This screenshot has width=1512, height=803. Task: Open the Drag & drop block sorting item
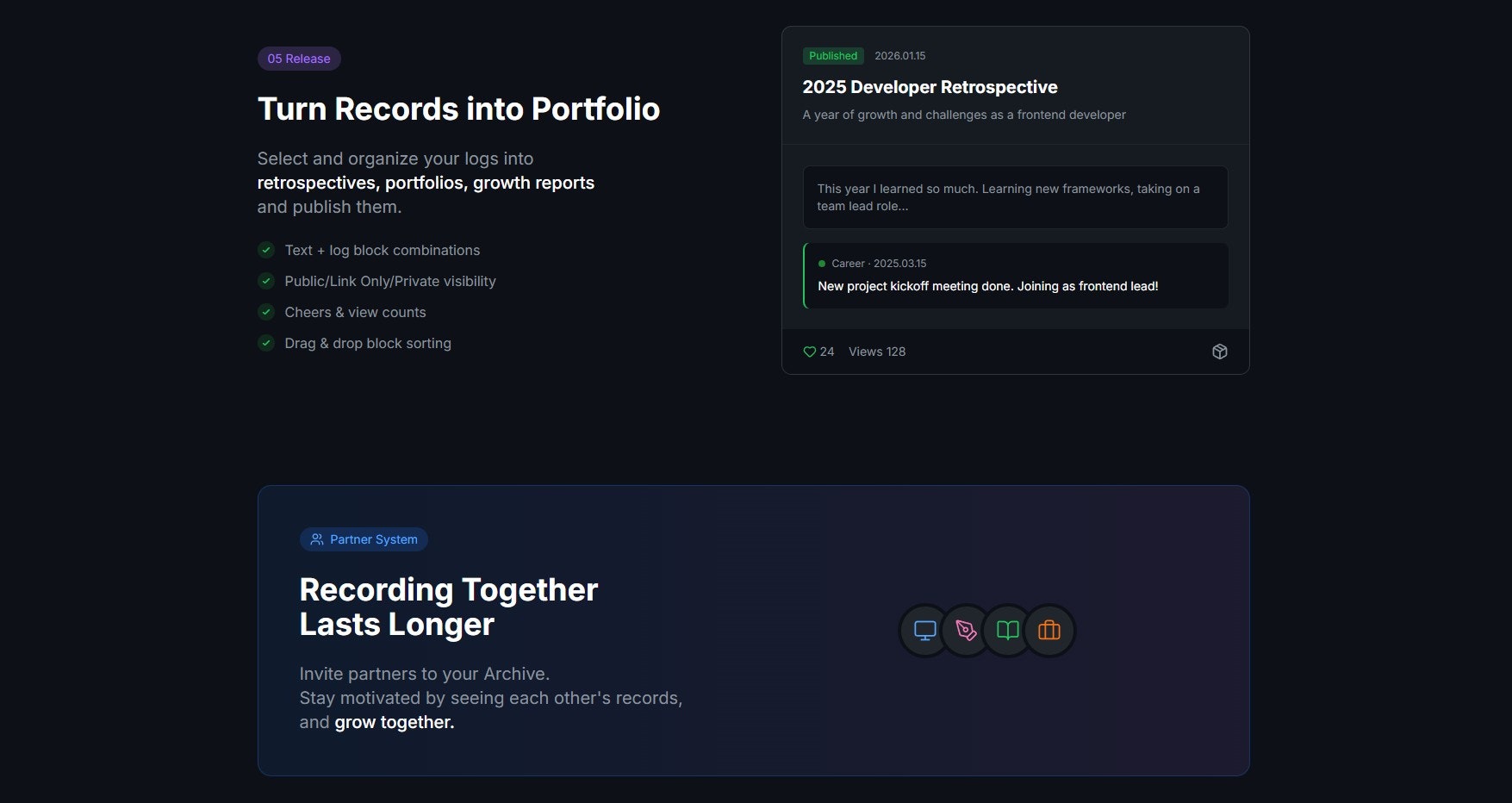(368, 343)
